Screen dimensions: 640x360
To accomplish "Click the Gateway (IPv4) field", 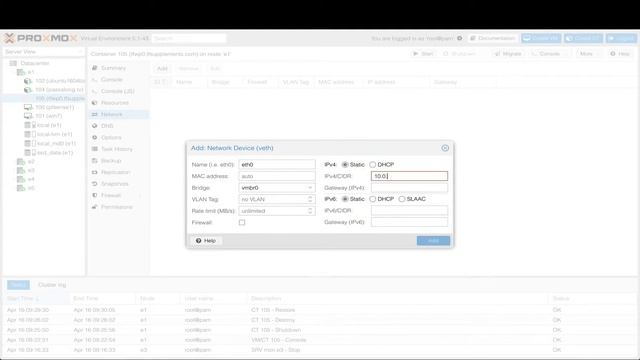I will 409,188.
